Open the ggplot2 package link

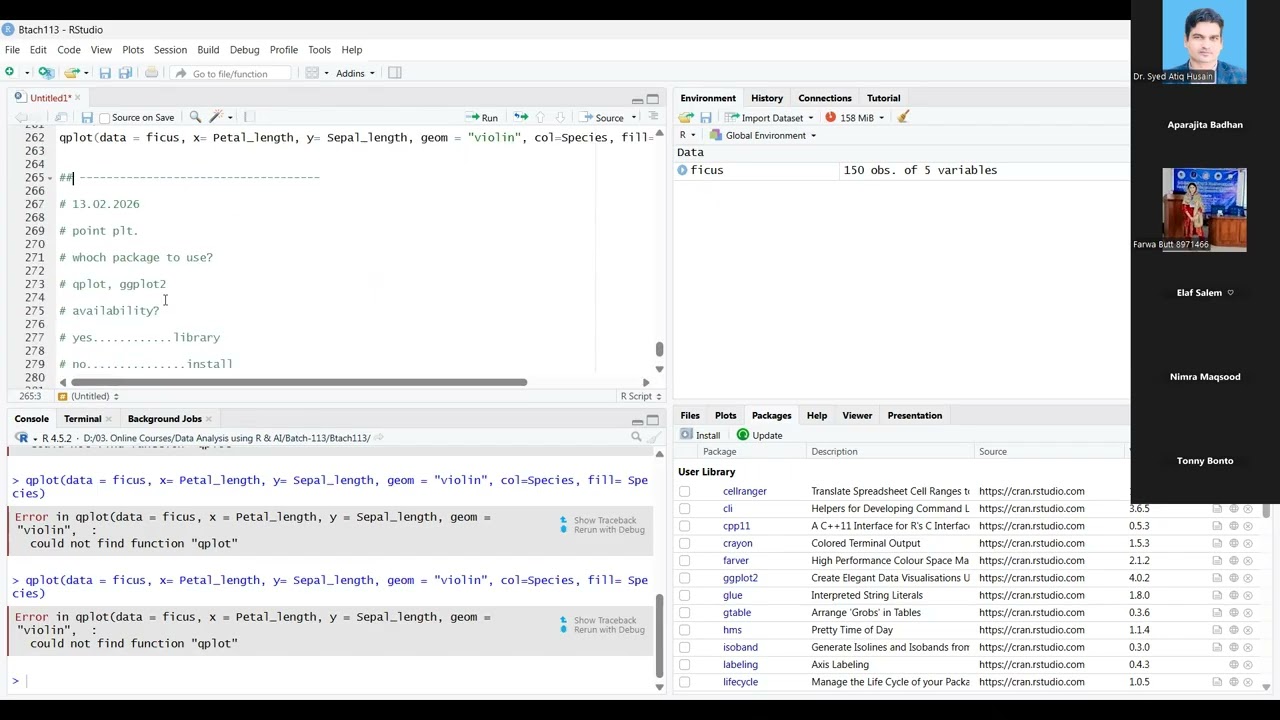click(x=740, y=578)
